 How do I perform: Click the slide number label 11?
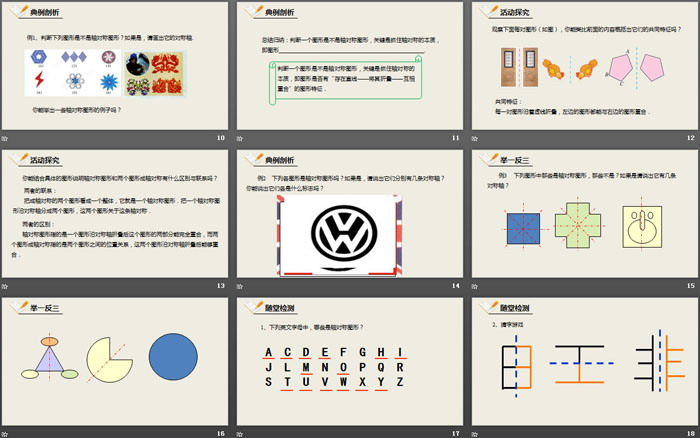(x=455, y=138)
